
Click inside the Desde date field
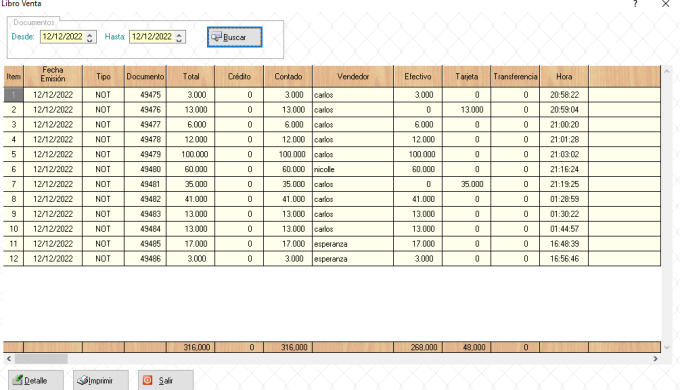[x=63, y=37]
